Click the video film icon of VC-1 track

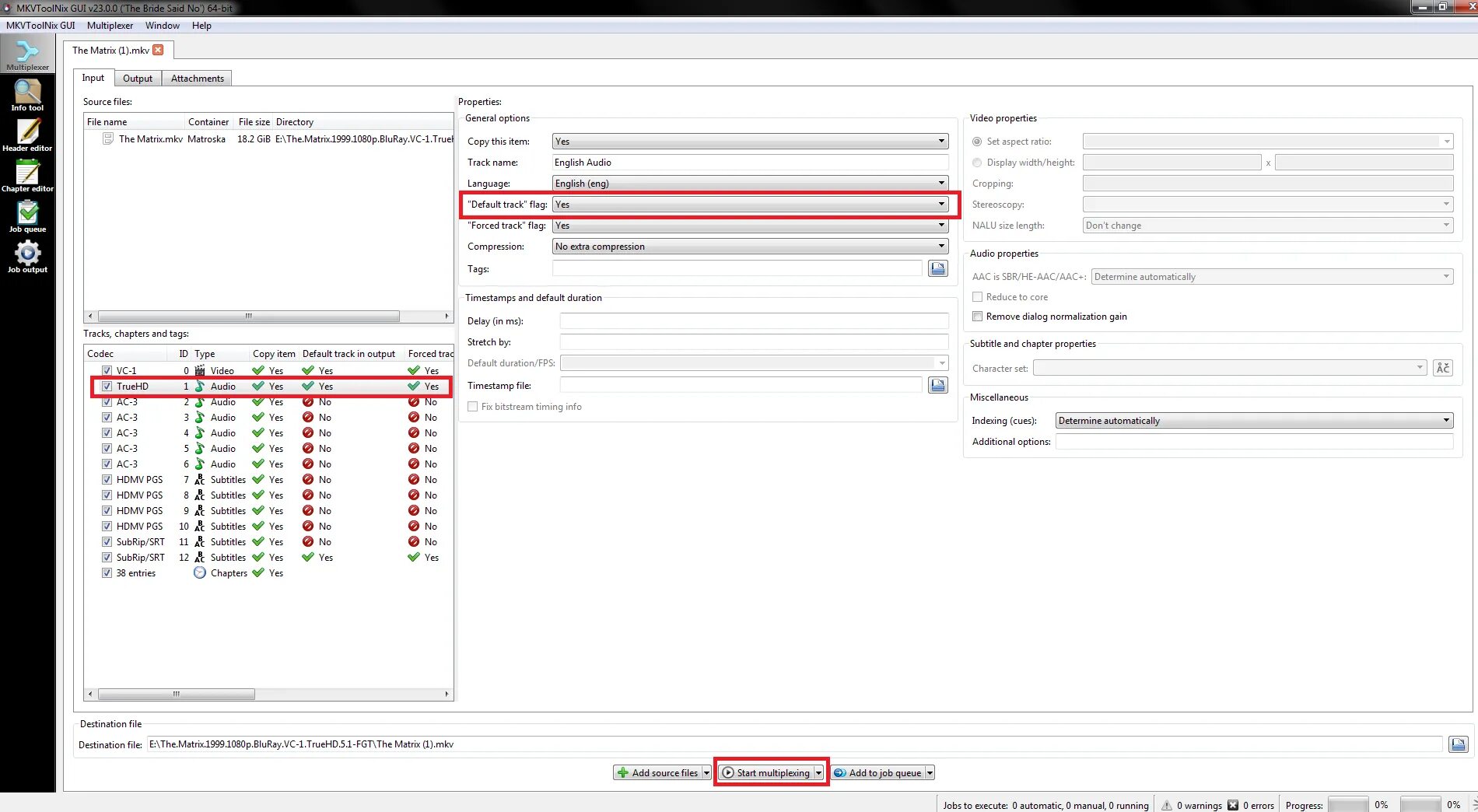tap(200, 370)
